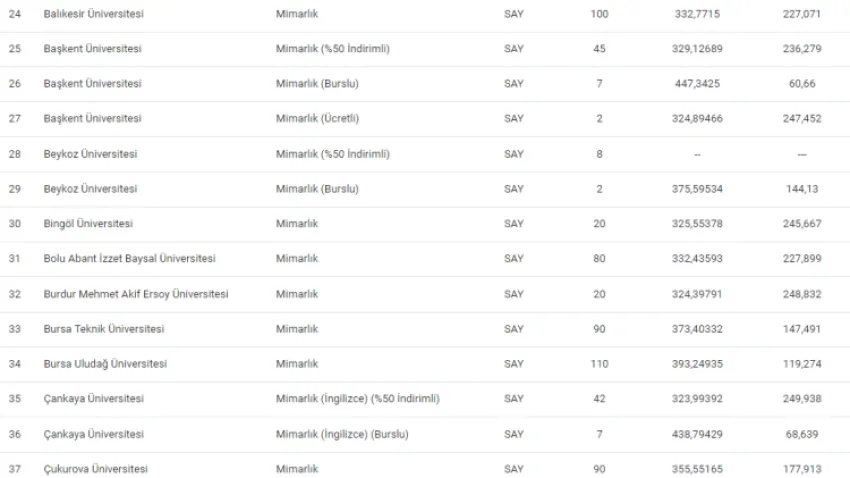Open Bolu Abant İzzet Baysal Üniversitesi row

click(x=425, y=259)
